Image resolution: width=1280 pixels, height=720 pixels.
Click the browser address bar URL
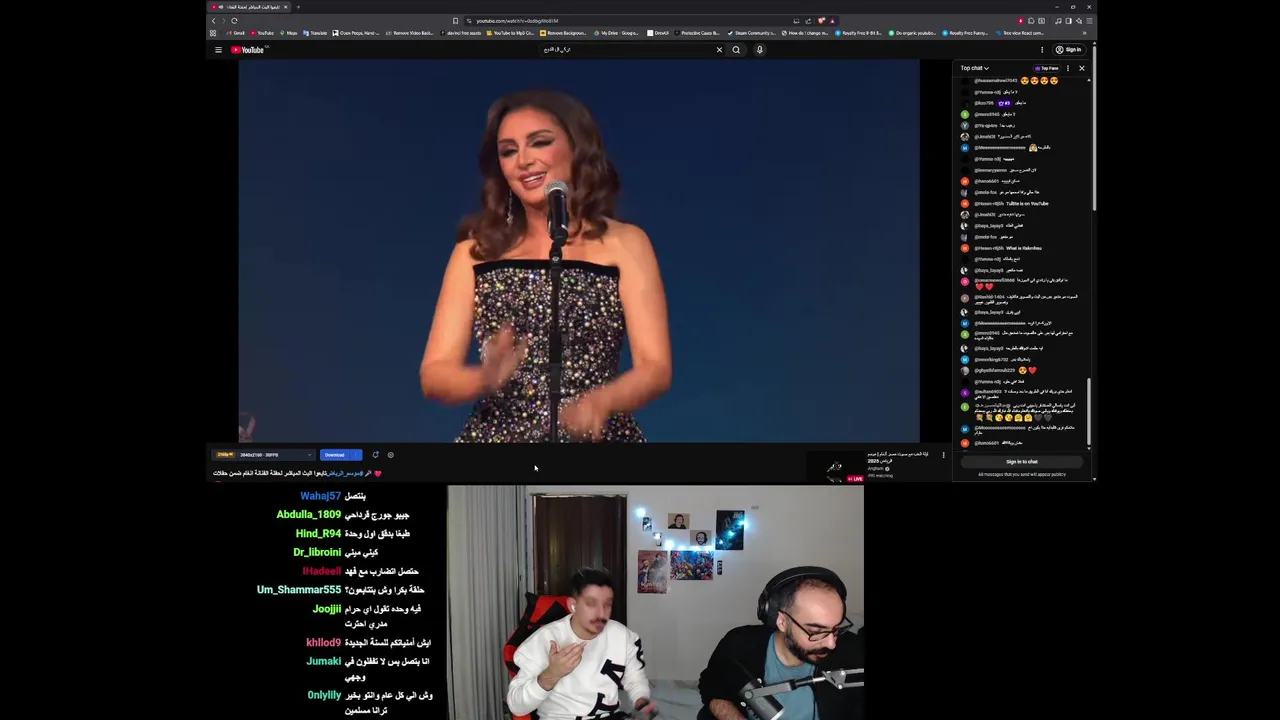(517, 21)
